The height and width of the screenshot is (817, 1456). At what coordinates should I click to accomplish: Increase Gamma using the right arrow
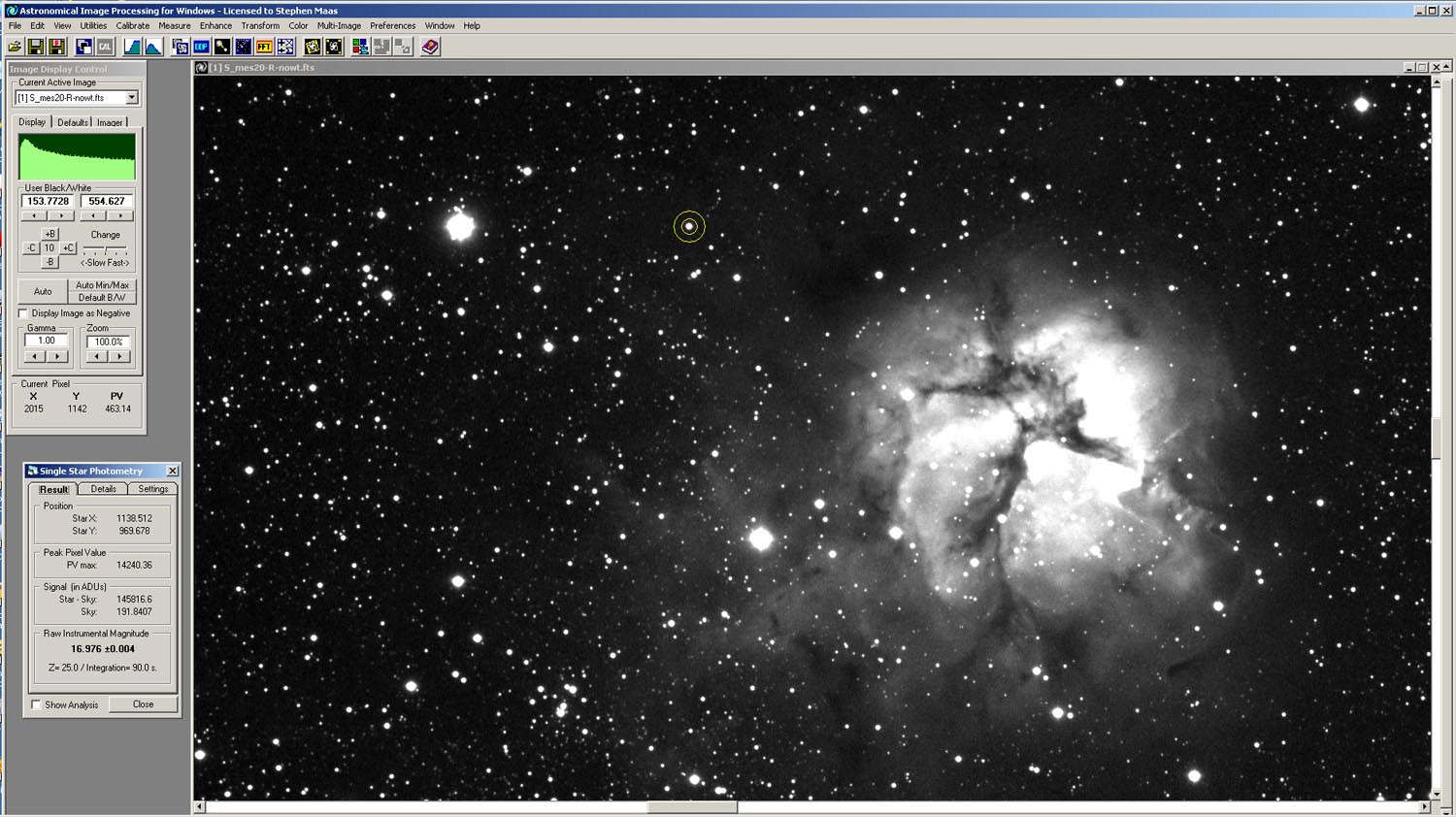pos(57,356)
